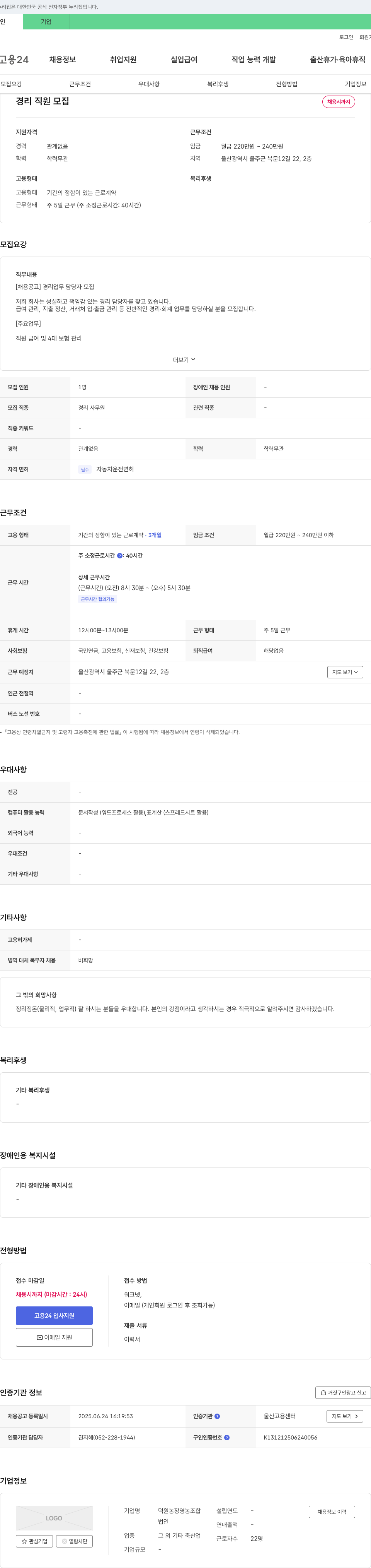Screen dimensions: 371x1568
Task: Click the 경리 직원 모집 job title
Action: pos(43,101)
